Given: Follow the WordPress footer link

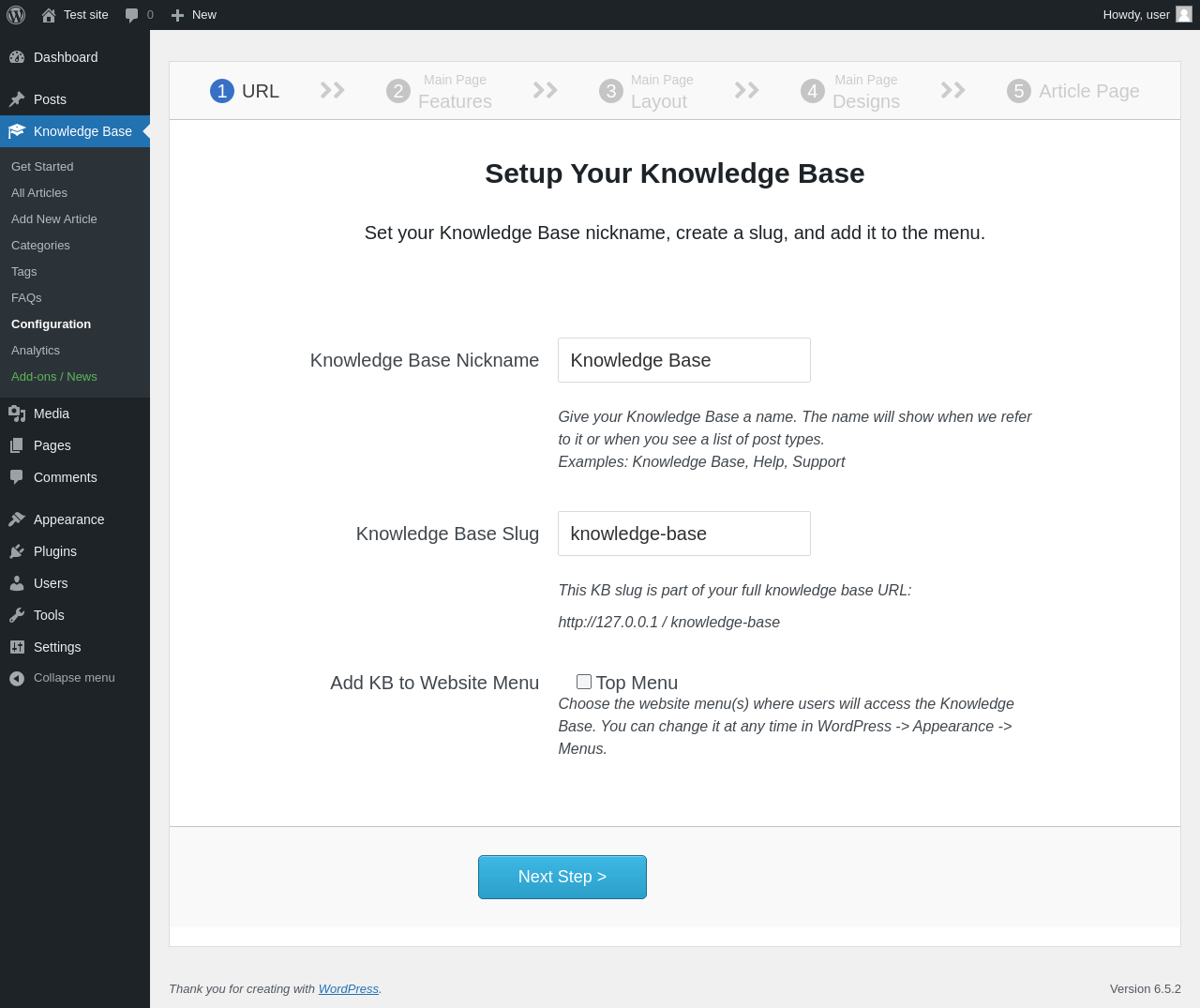Looking at the screenshot, I should [348, 989].
